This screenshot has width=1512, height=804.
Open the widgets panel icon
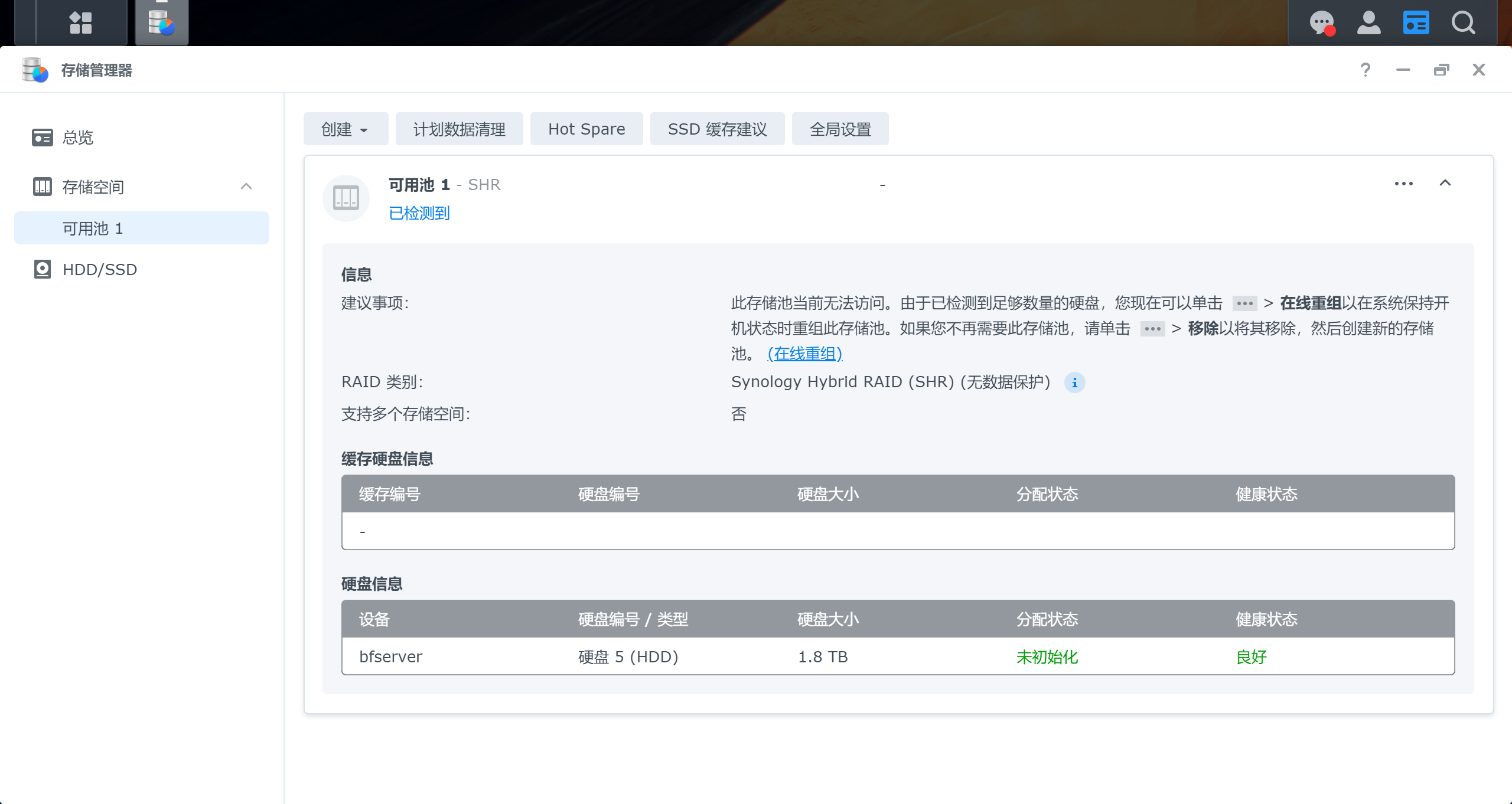click(1416, 22)
